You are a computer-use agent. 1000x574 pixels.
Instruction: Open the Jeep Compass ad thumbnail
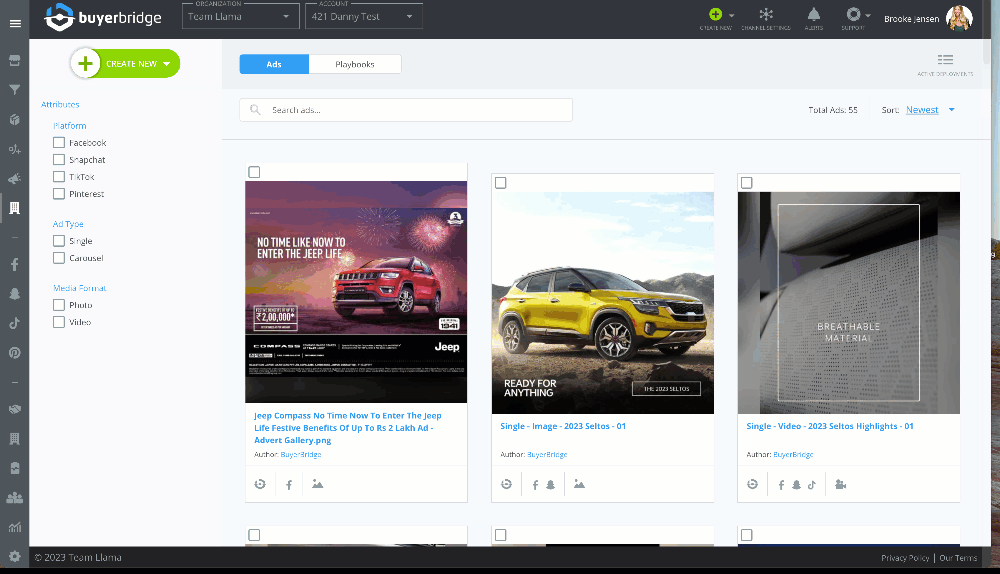[356, 292]
